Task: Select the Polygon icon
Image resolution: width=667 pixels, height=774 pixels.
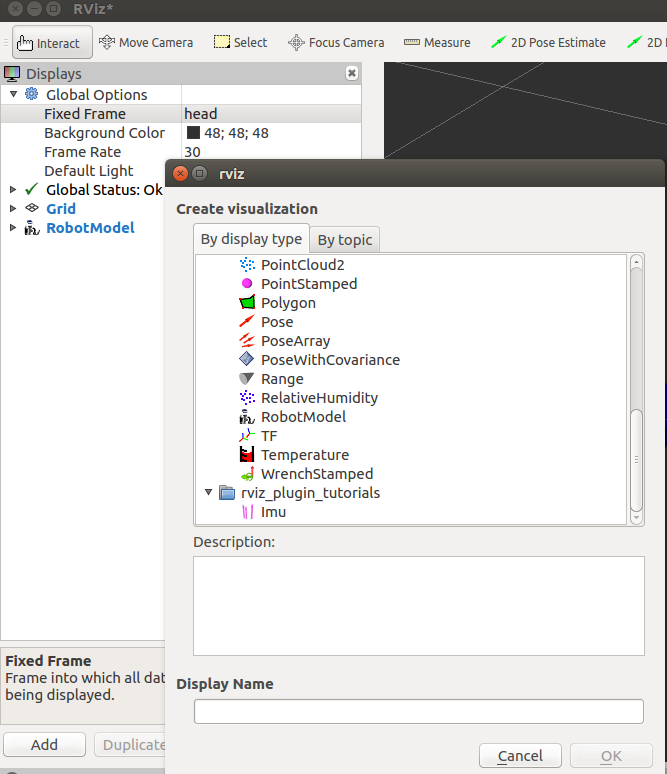Action: [247, 303]
